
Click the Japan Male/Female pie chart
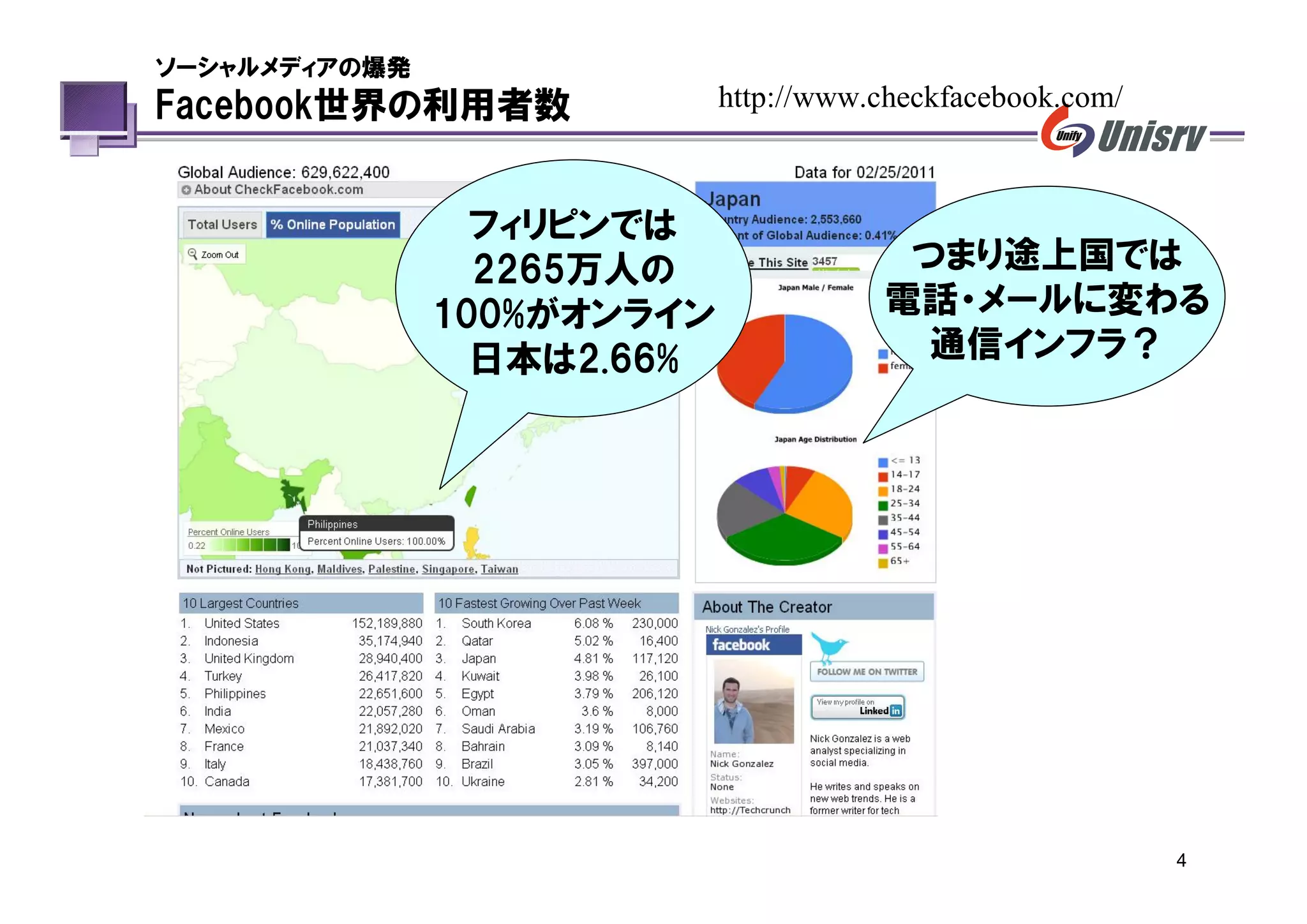[784, 364]
